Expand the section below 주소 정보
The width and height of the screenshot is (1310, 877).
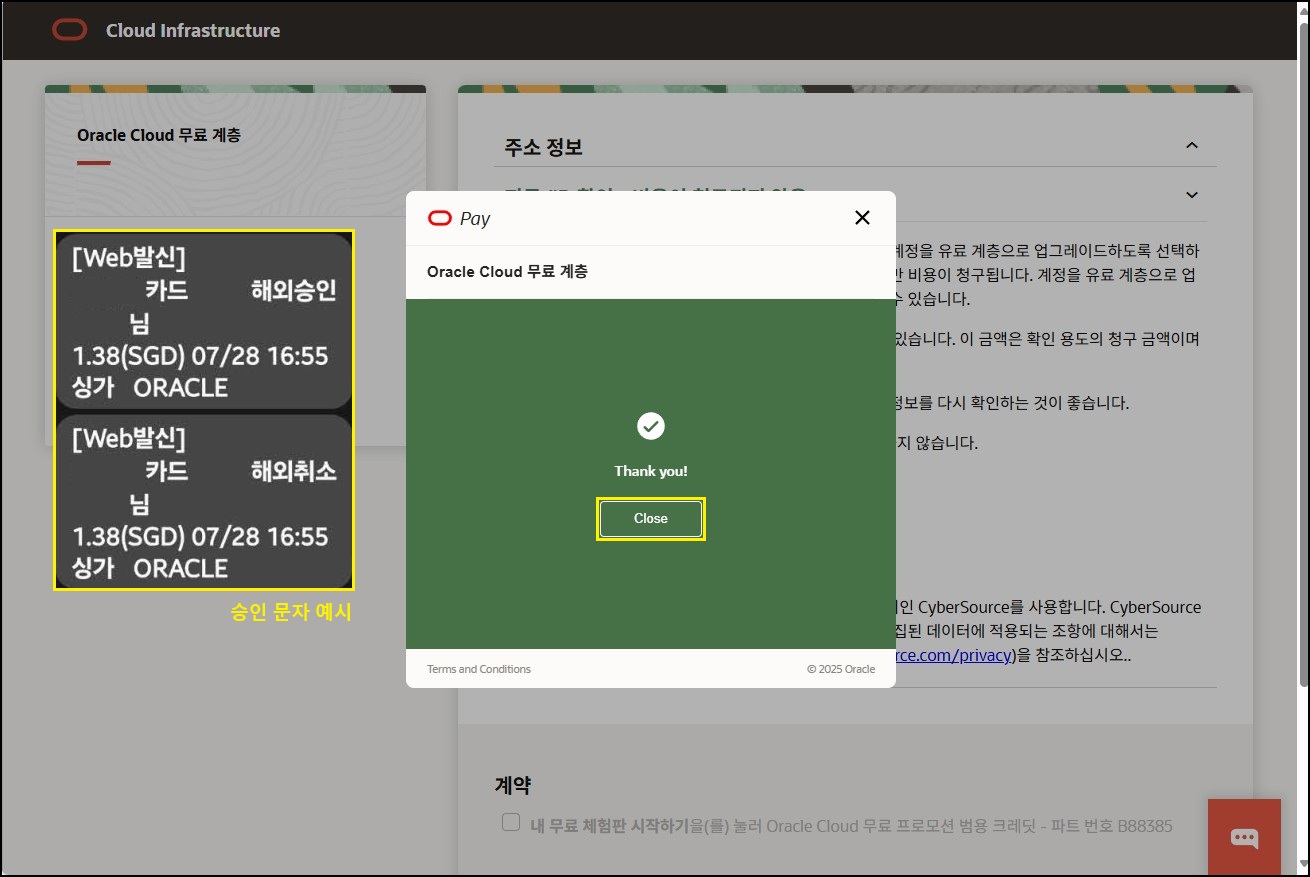(x=1191, y=194)
